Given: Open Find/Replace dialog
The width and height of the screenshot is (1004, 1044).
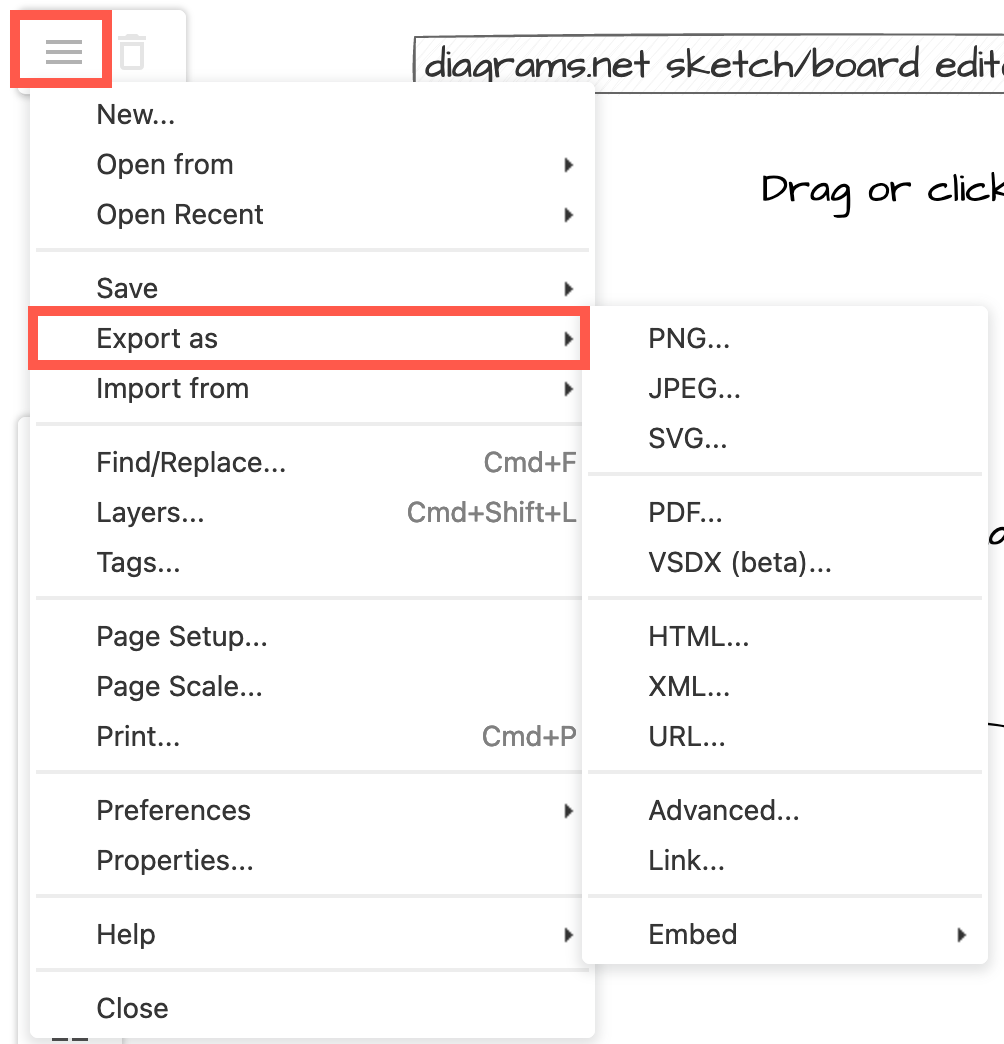Looking at the screenshot, I should (192, 463).
